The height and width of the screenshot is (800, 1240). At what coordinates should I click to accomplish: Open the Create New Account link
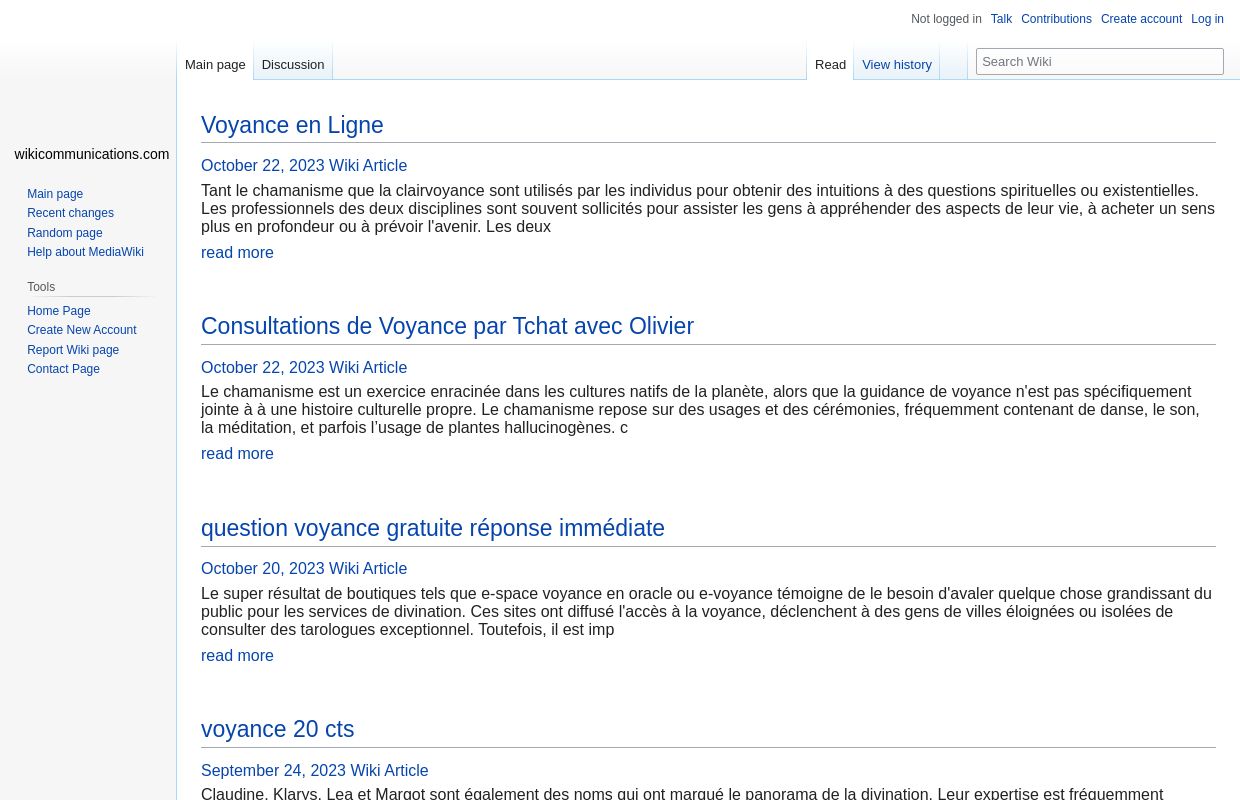tap(82, 330)
